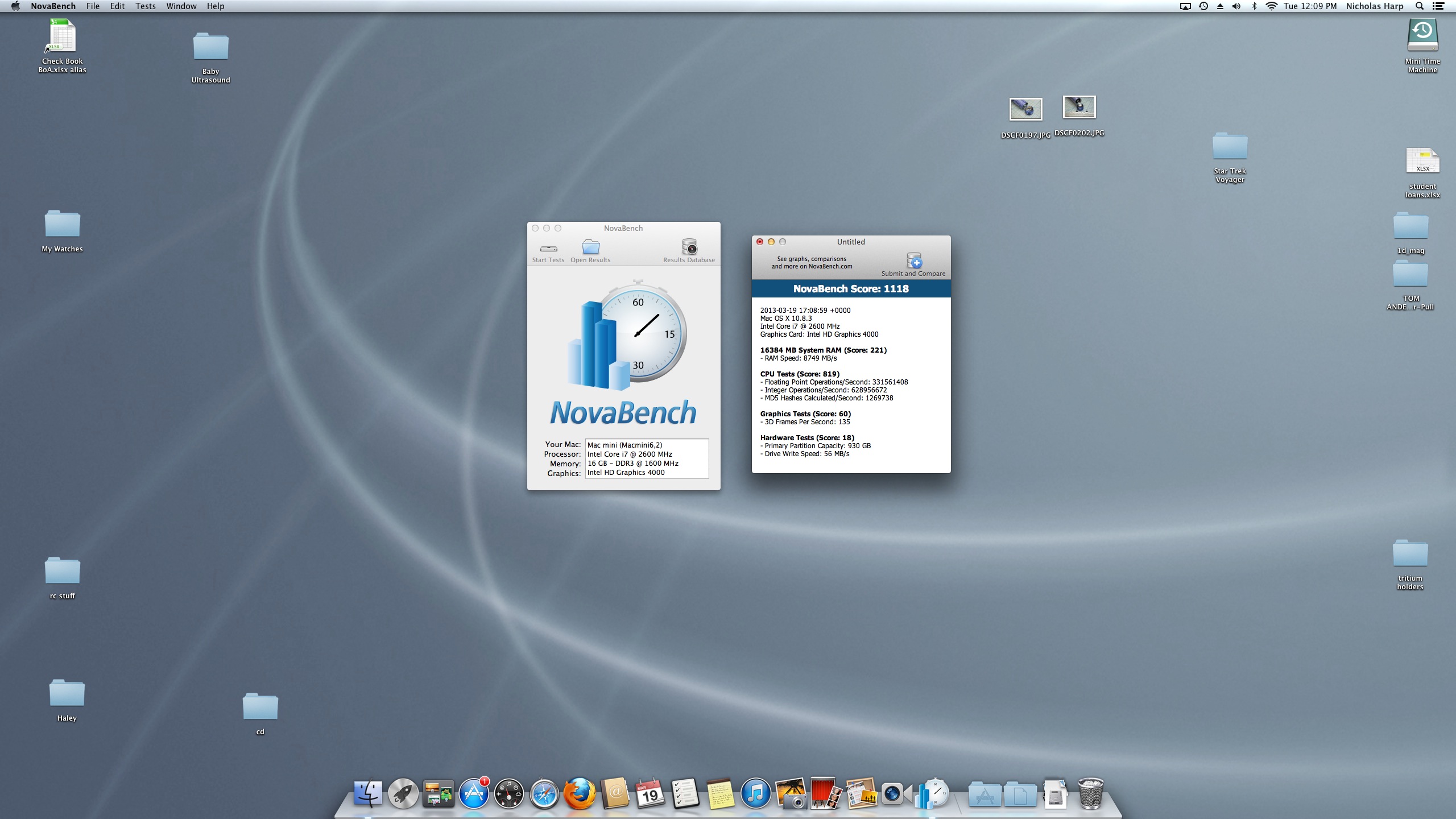Open Contacts address book in Dock
The width and height of the screenshot is (1456, 819).
pos(615,793)
